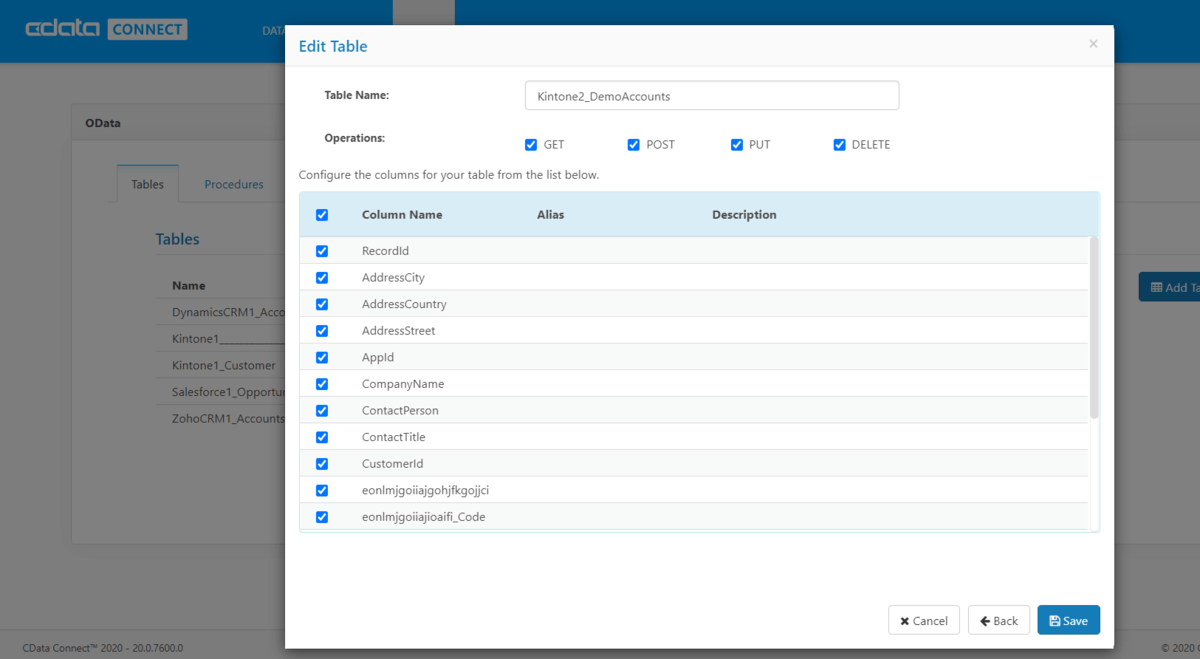Uncheck the AddressCity column checkbox
The width and height of the screenshot is (1200, 659).
322,278
